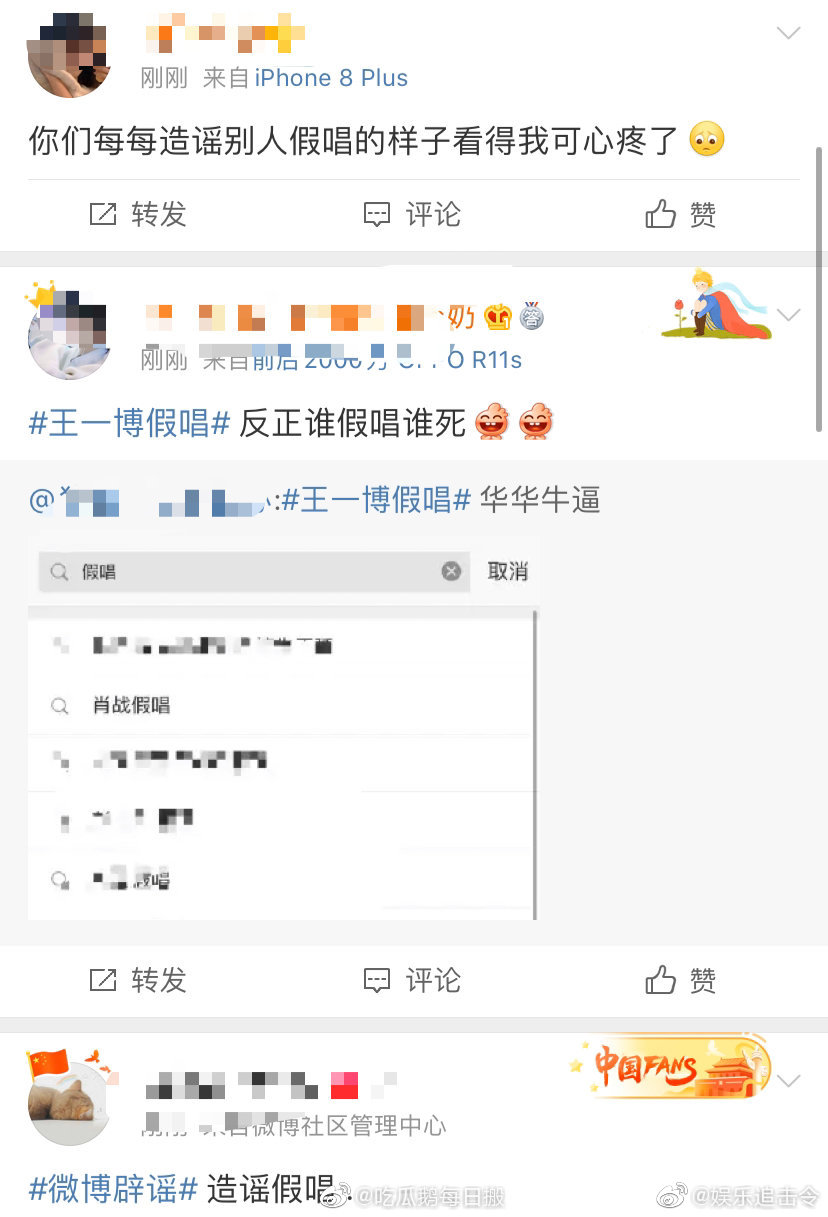Open the #微博辟谣# hashtag link
The width and height of the screenshot is (828, 1217).
click(x=113, y=1189)
